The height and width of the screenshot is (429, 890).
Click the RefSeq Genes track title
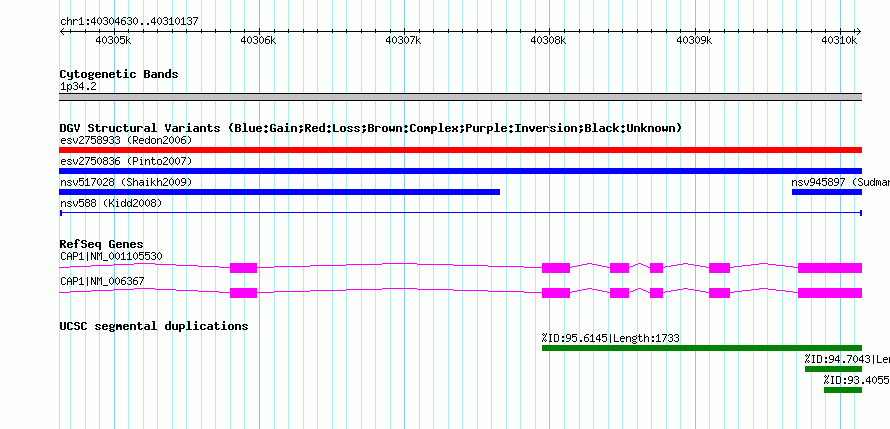click(x=102, y=245)
